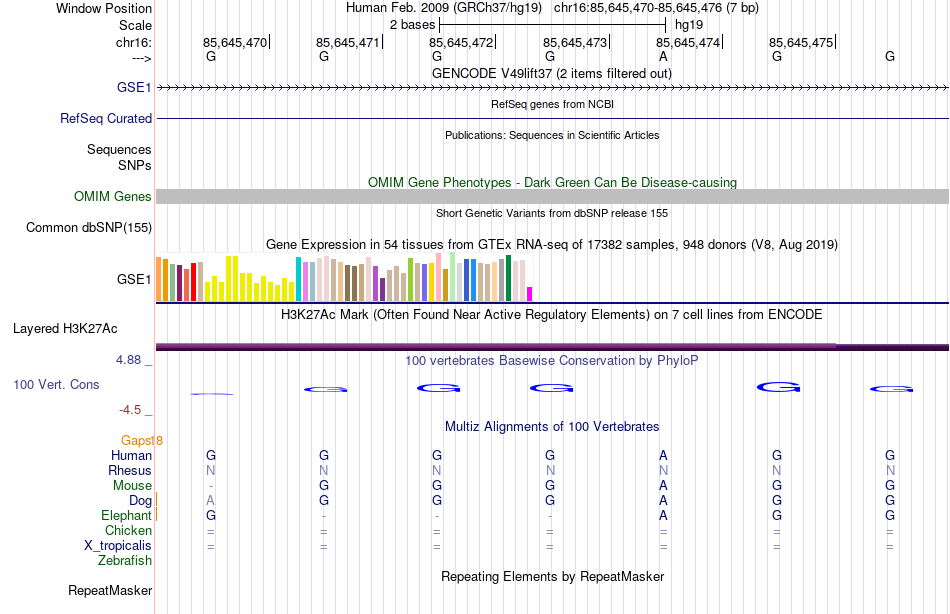Select the OMIM Genes track label
950x614 pixels.
click(x=112, y=196)
